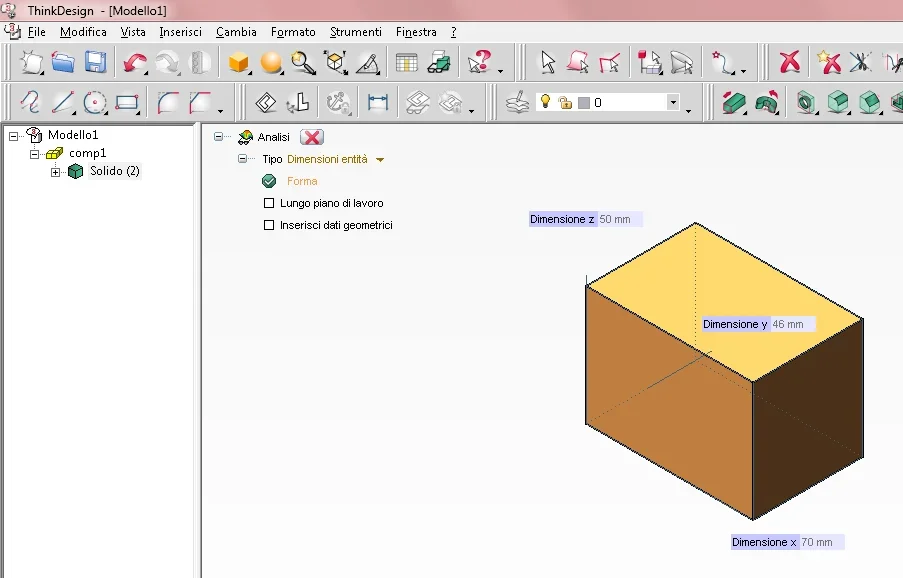Save the model with the floppy icon
Image resolution: width=903 pixels, height=578 pixels.
point(96,62)
